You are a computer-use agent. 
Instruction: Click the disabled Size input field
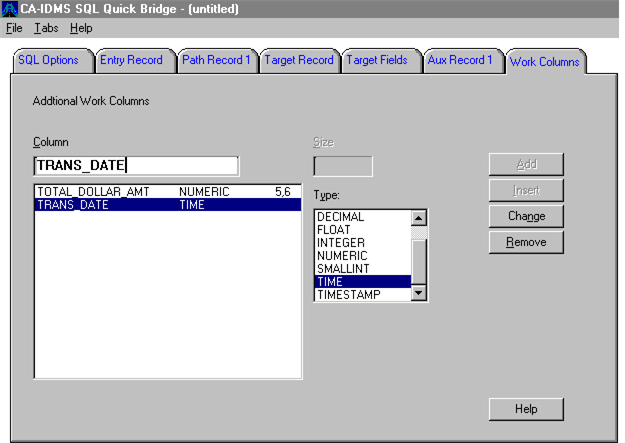[x=343, y=166]
